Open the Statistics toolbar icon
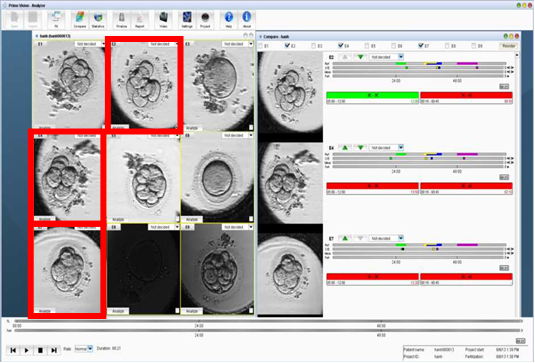Viewport: 535px width, 363px height. (x=98, y=19)
